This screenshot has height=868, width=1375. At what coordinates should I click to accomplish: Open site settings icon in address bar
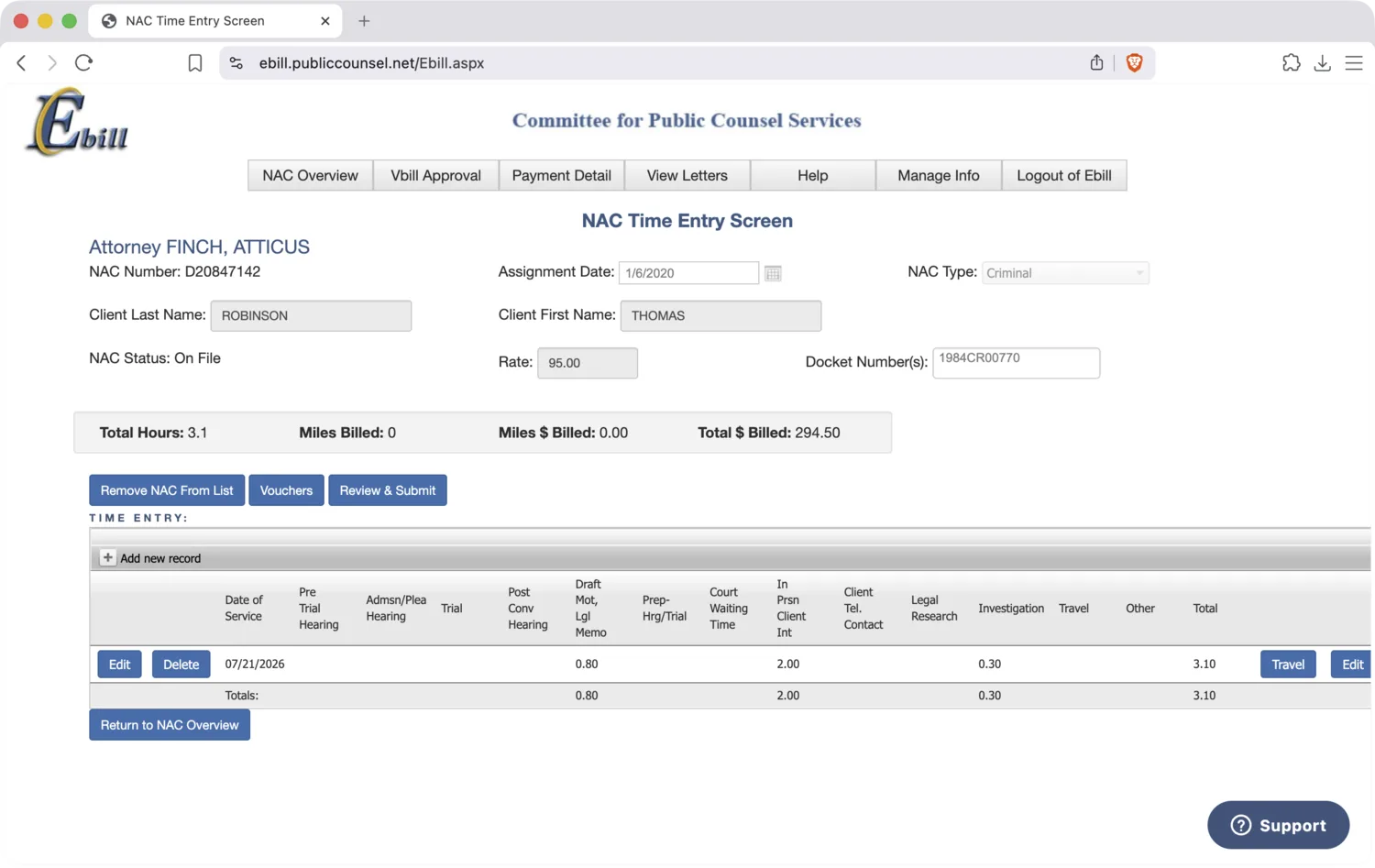point(236,63)
